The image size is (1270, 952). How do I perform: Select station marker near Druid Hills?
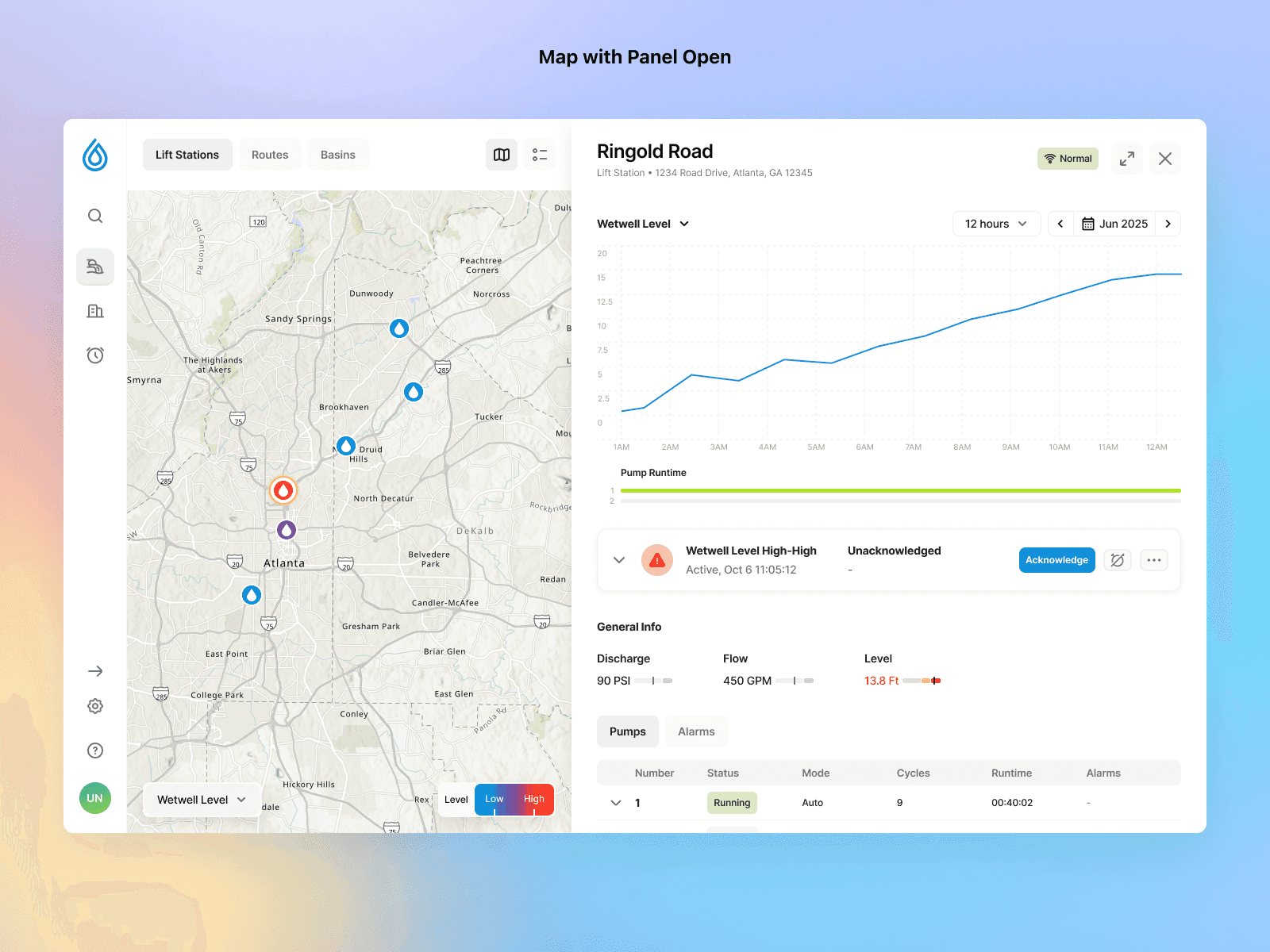tap(346, 446)
